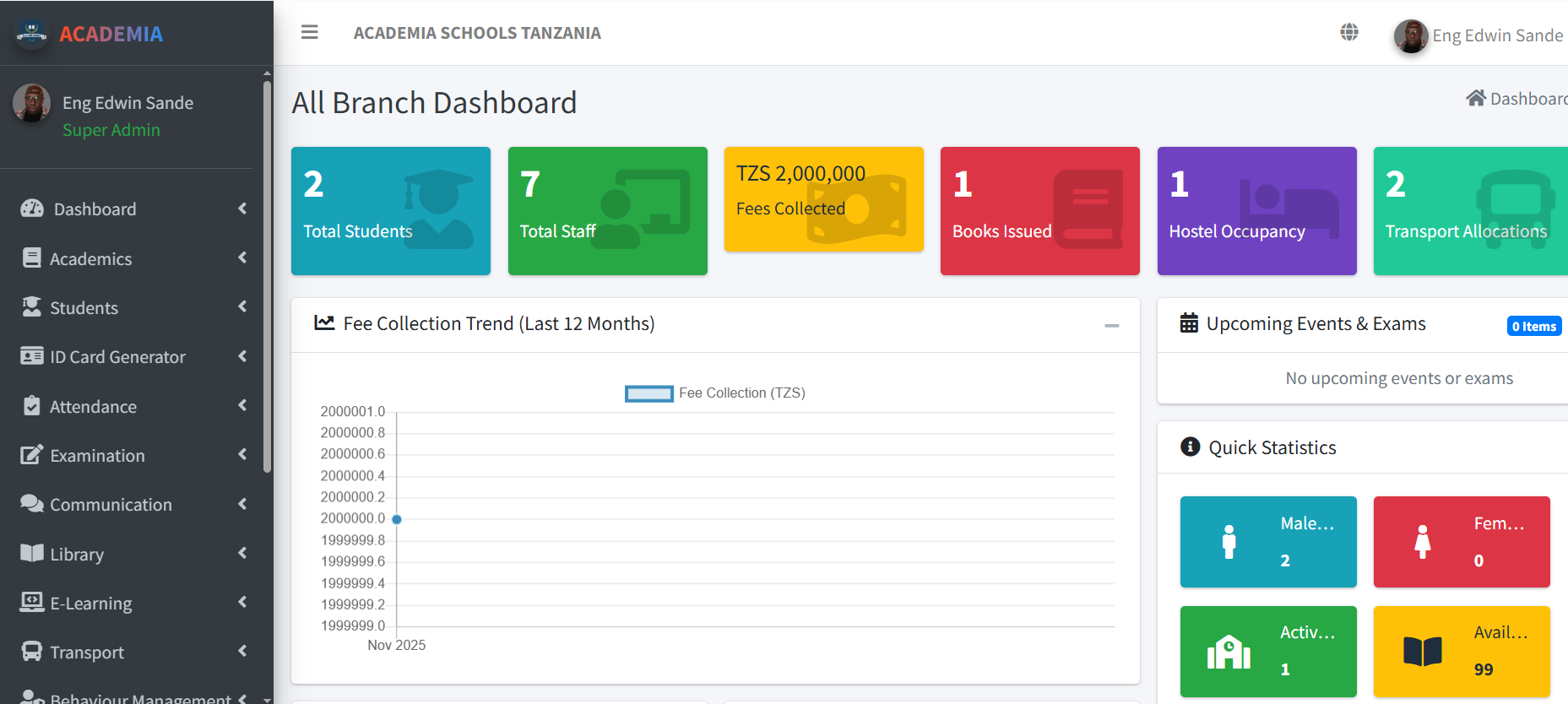The image size is (1568, 704).
Task: Open the Students sidebar menu
Action: coord(84,308)
